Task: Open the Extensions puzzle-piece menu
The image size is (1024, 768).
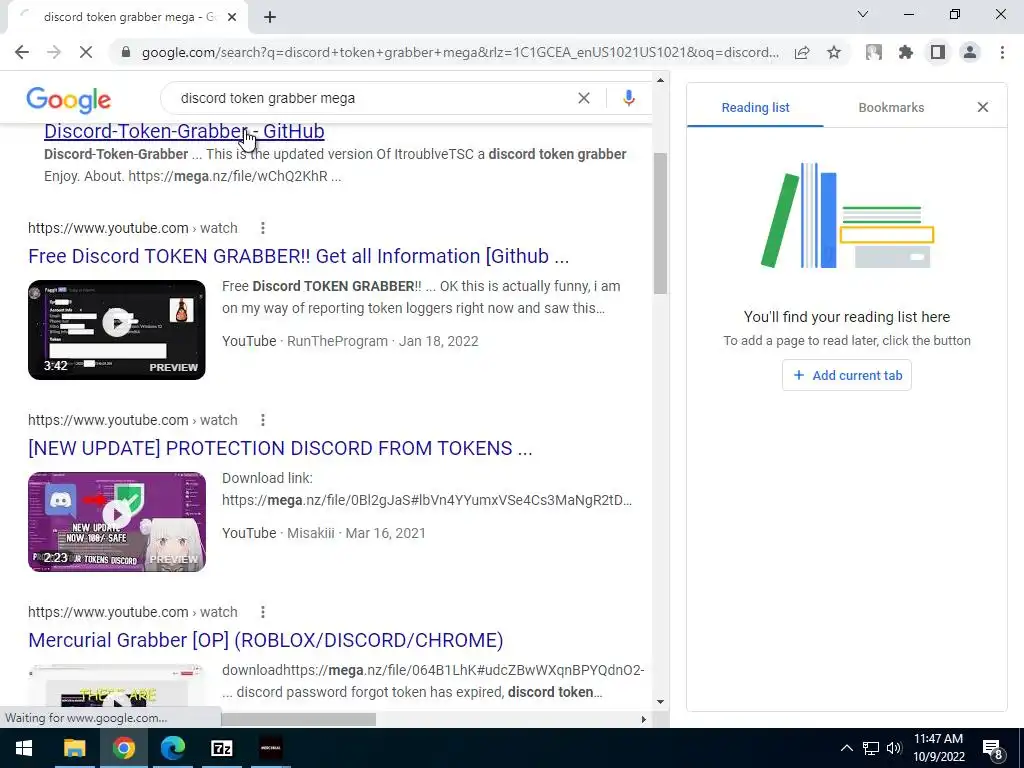Action: click(x=905, y=52)
